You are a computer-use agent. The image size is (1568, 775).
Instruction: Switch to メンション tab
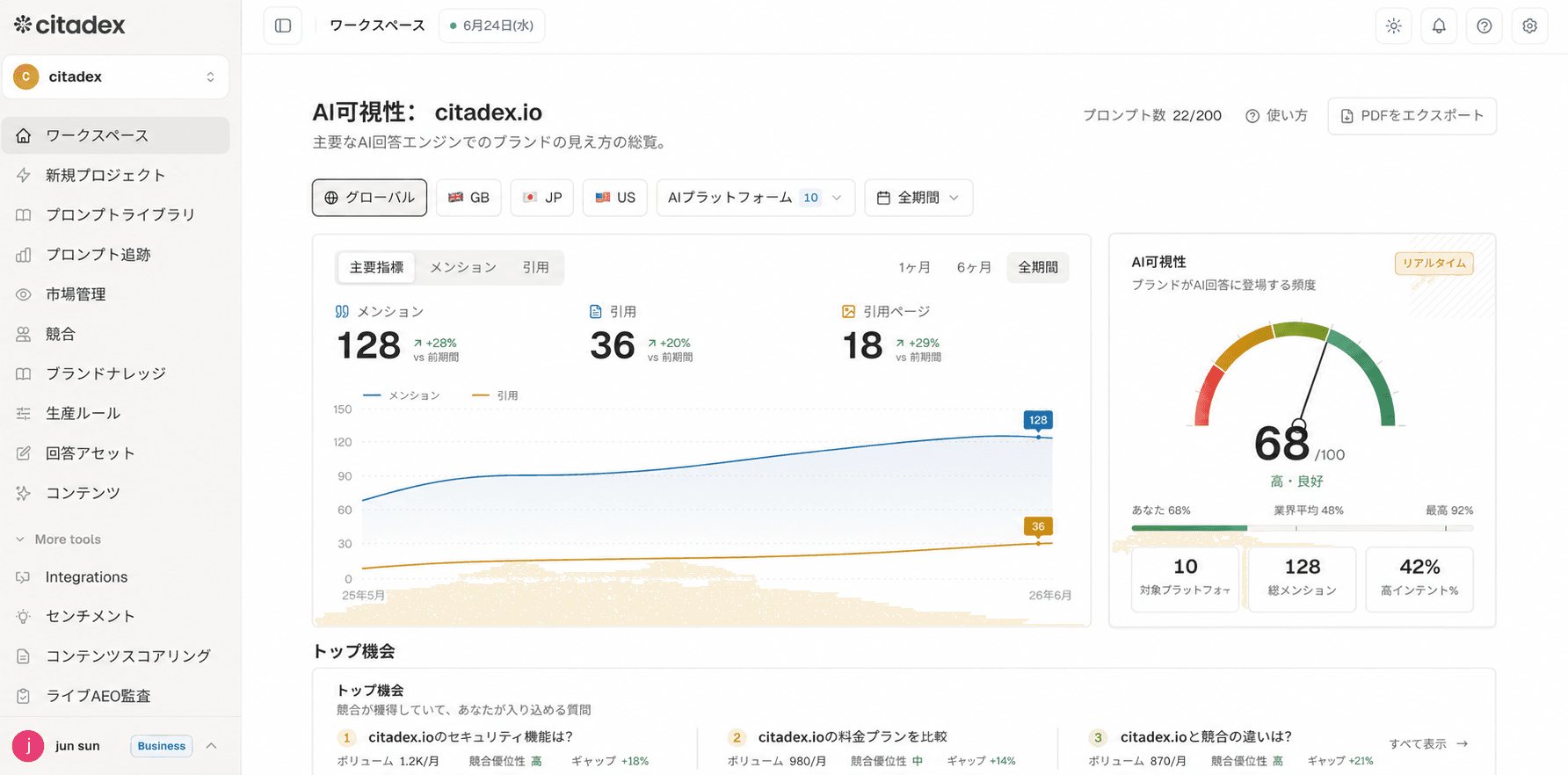(x=463, y=267)
